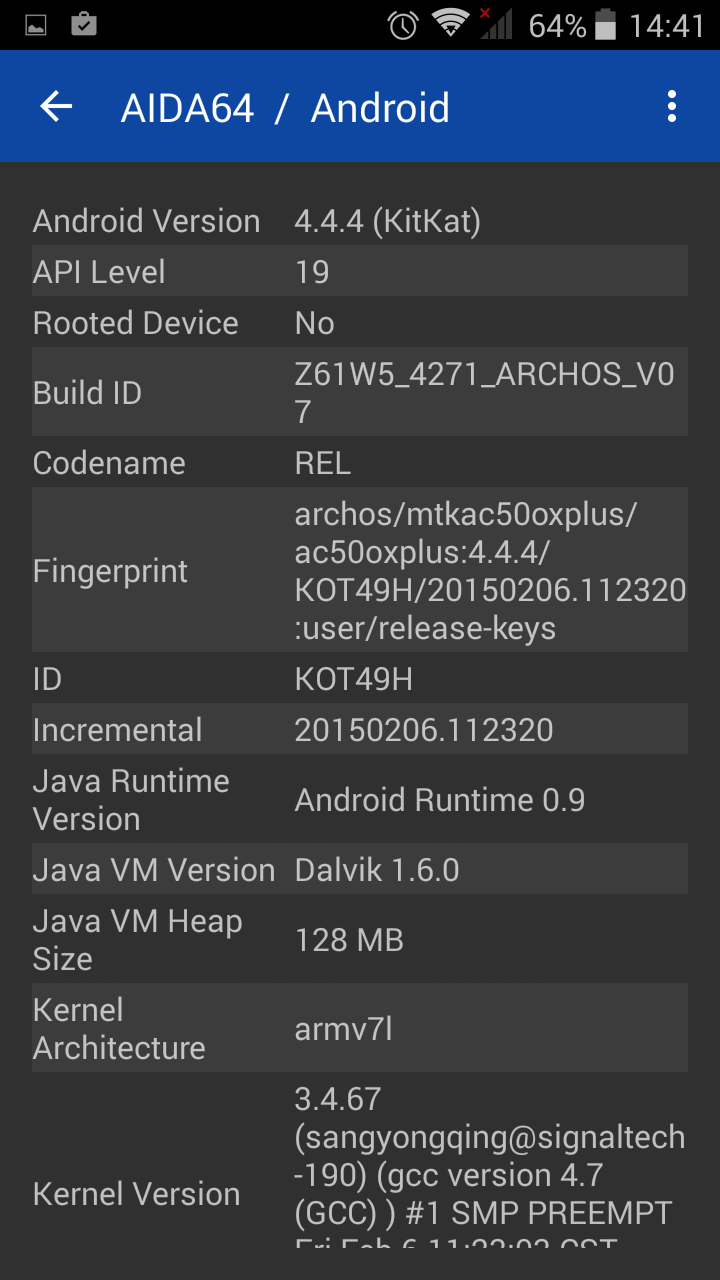
Task: Select the Rooted Device row
Action: coord(360,323)
